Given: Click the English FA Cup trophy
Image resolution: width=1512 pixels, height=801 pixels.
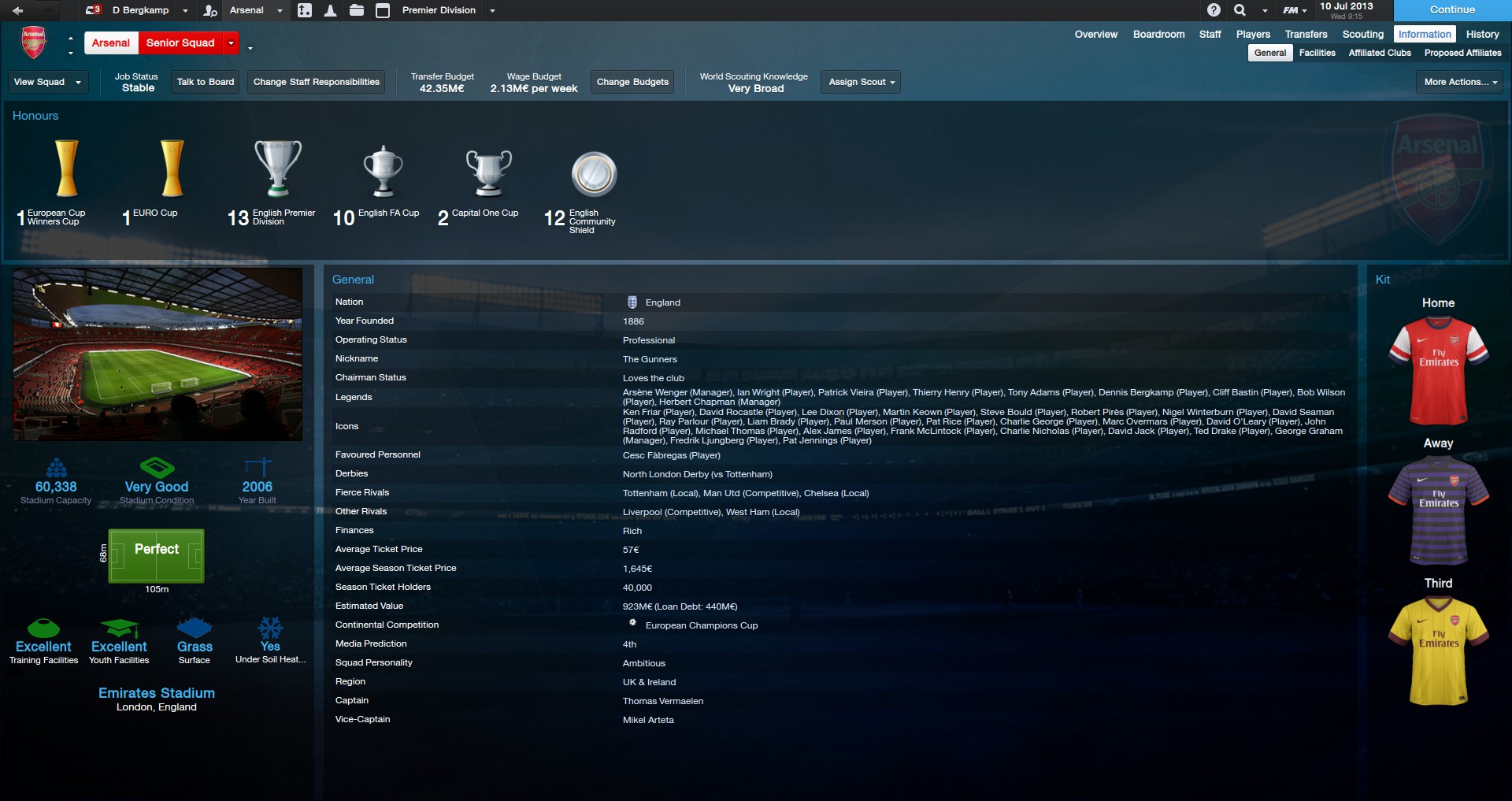Looking at the screenshot, I should tap(383, 170).
